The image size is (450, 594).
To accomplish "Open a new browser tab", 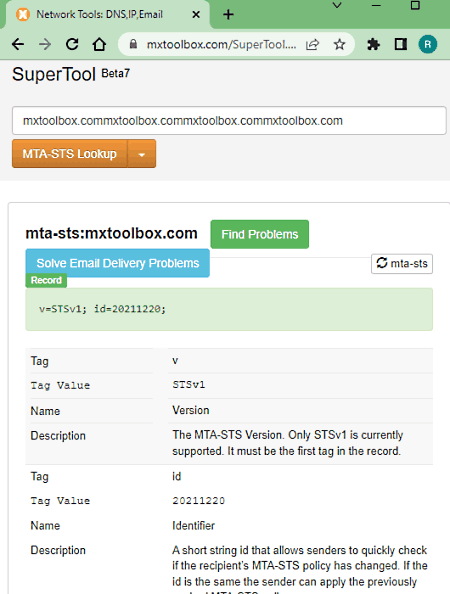I will pos(228,15).
